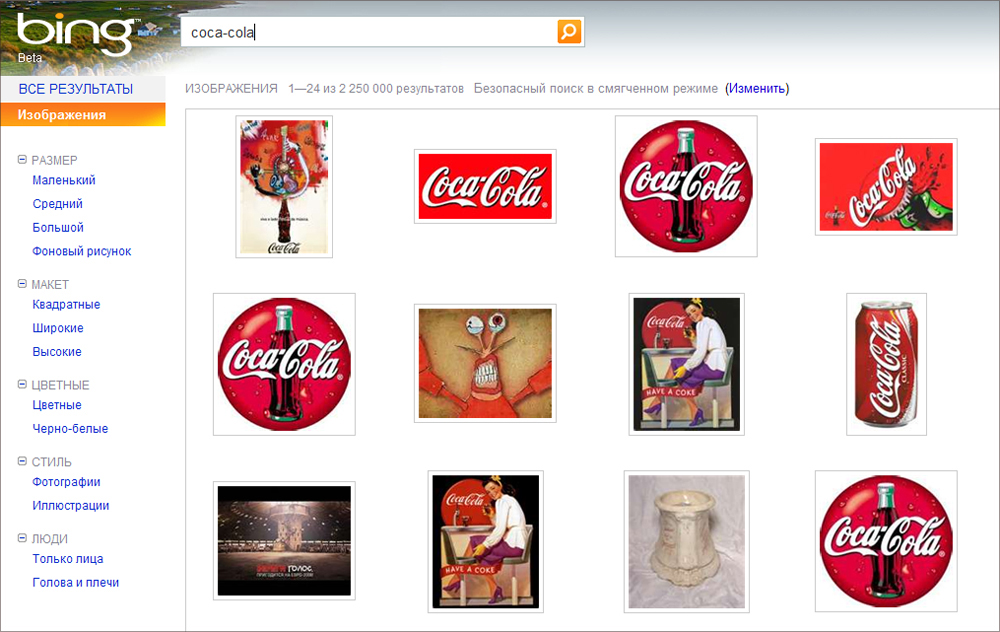Click the ЛЮДИ section heading

[x=50, y=539]
